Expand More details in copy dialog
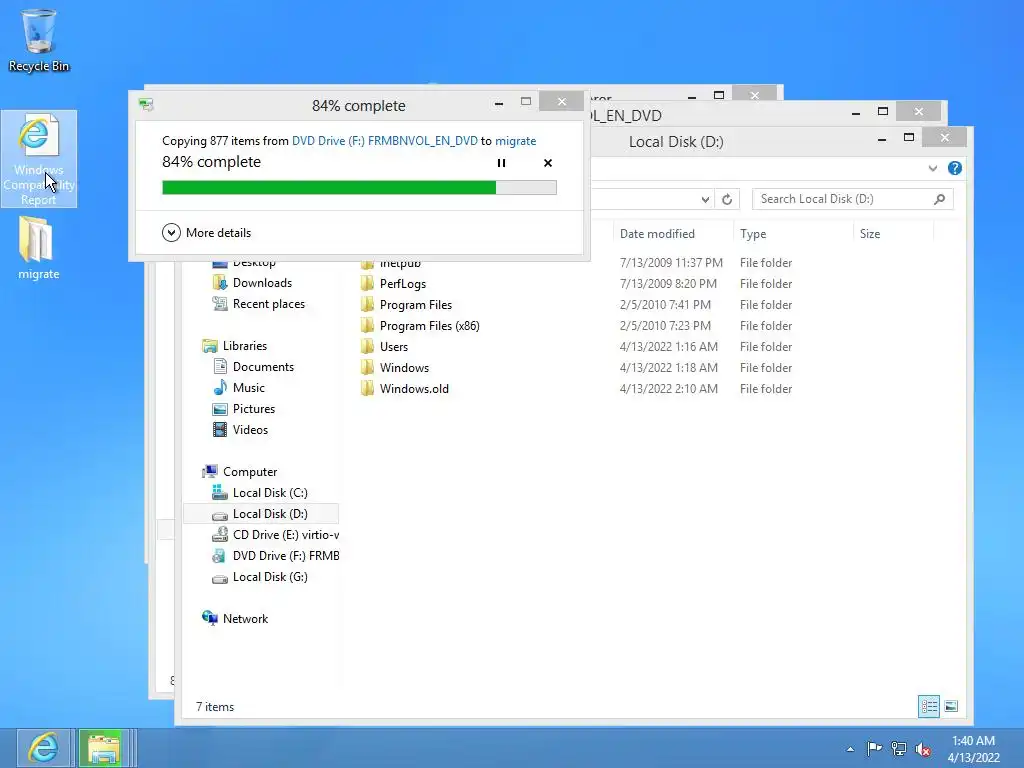This screenshot has height=768, width=1024. point(206,232)
